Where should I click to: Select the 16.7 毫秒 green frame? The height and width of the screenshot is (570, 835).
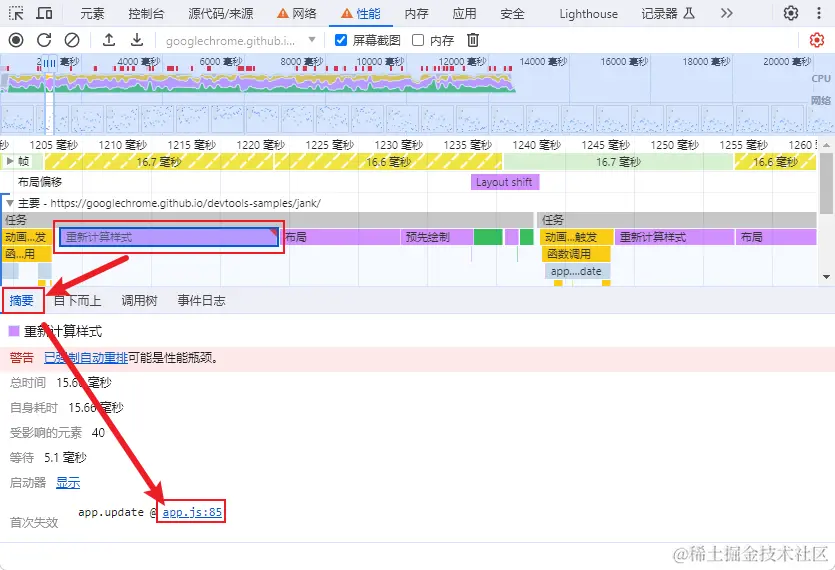pos(618,161)
